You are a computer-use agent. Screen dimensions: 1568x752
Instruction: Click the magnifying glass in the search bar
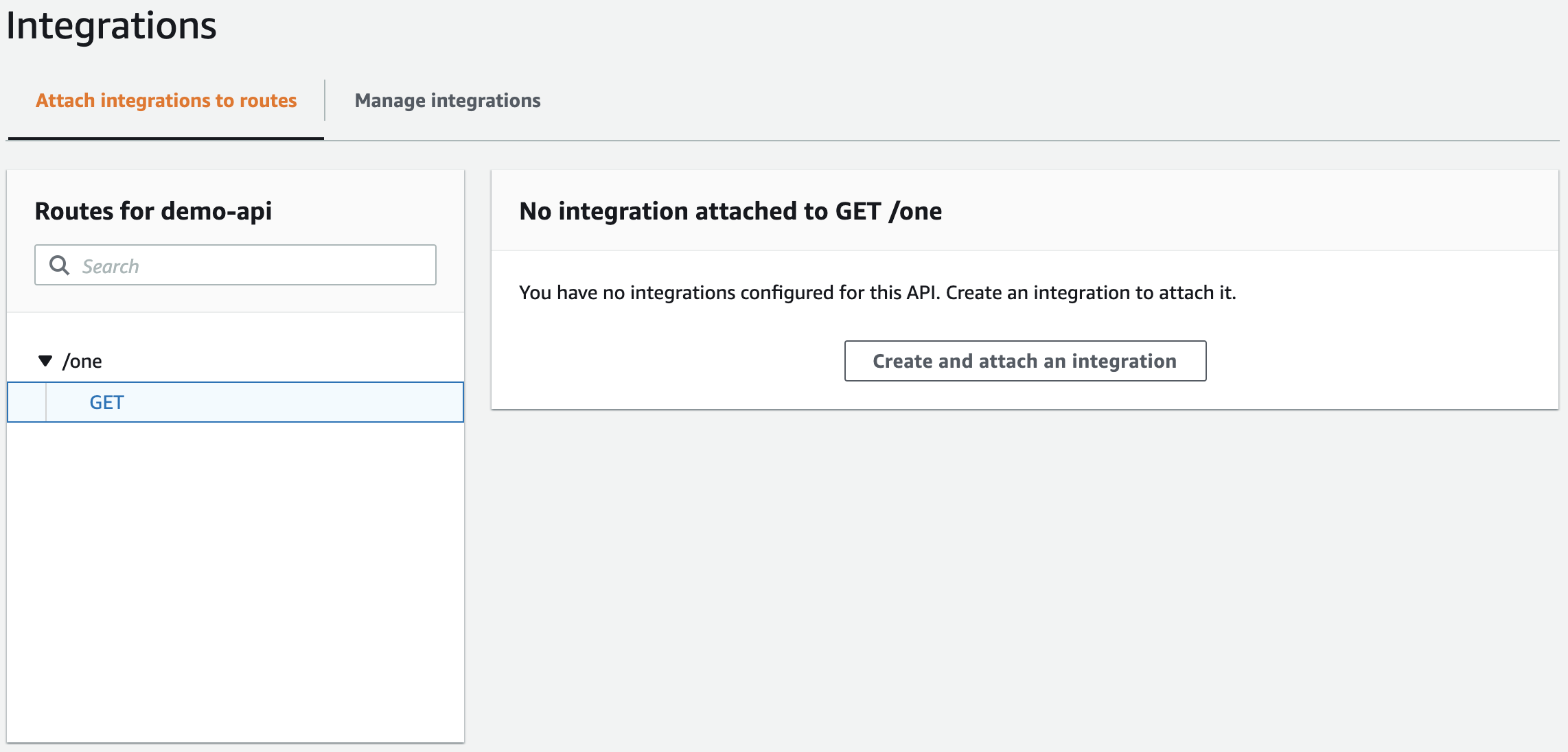coord(60,265)
